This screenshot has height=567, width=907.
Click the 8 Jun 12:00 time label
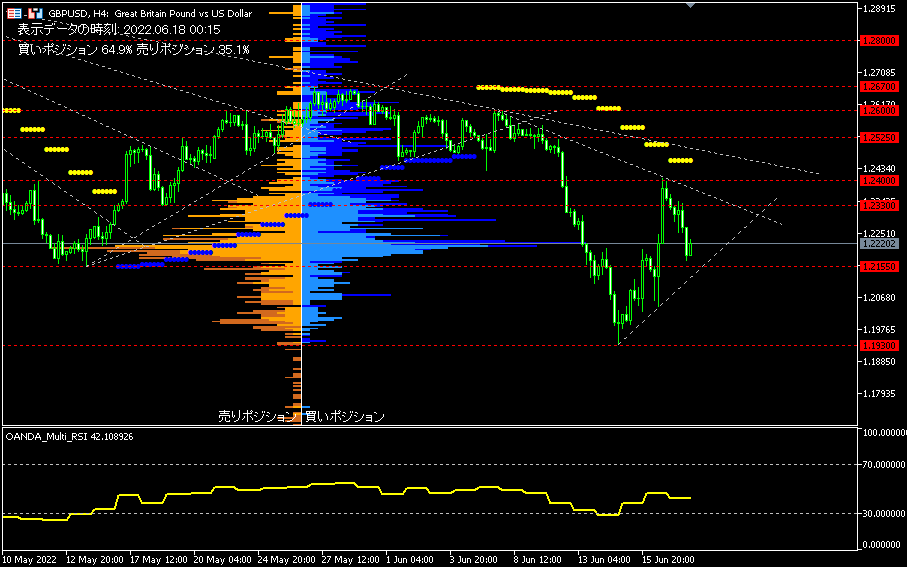[x=537, y=560]
